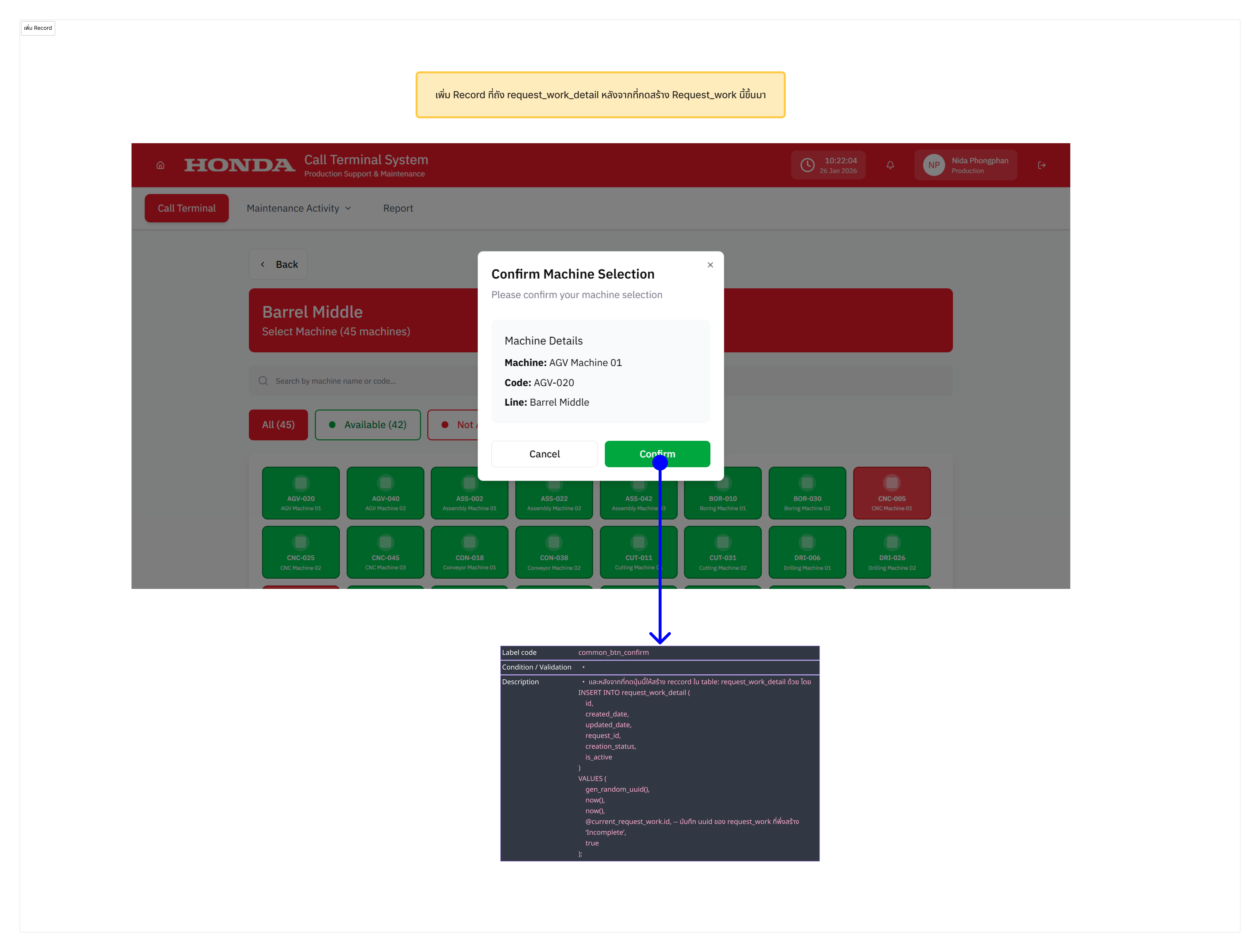Show All (45) machines filter
The height and width of the screenshot is (952, 1260).
tap(278, 425)
